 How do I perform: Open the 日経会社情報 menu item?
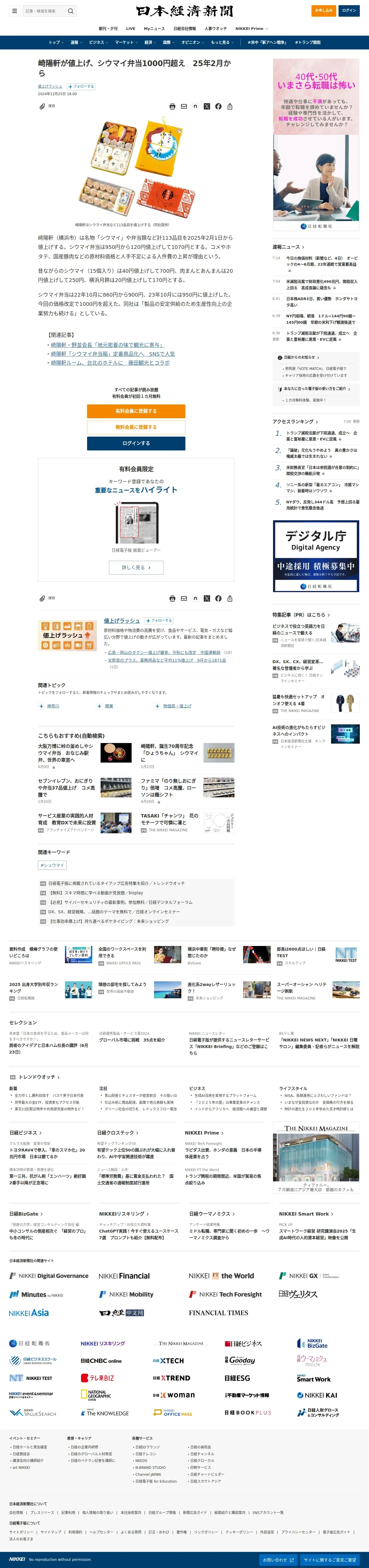tap(184, 29)
